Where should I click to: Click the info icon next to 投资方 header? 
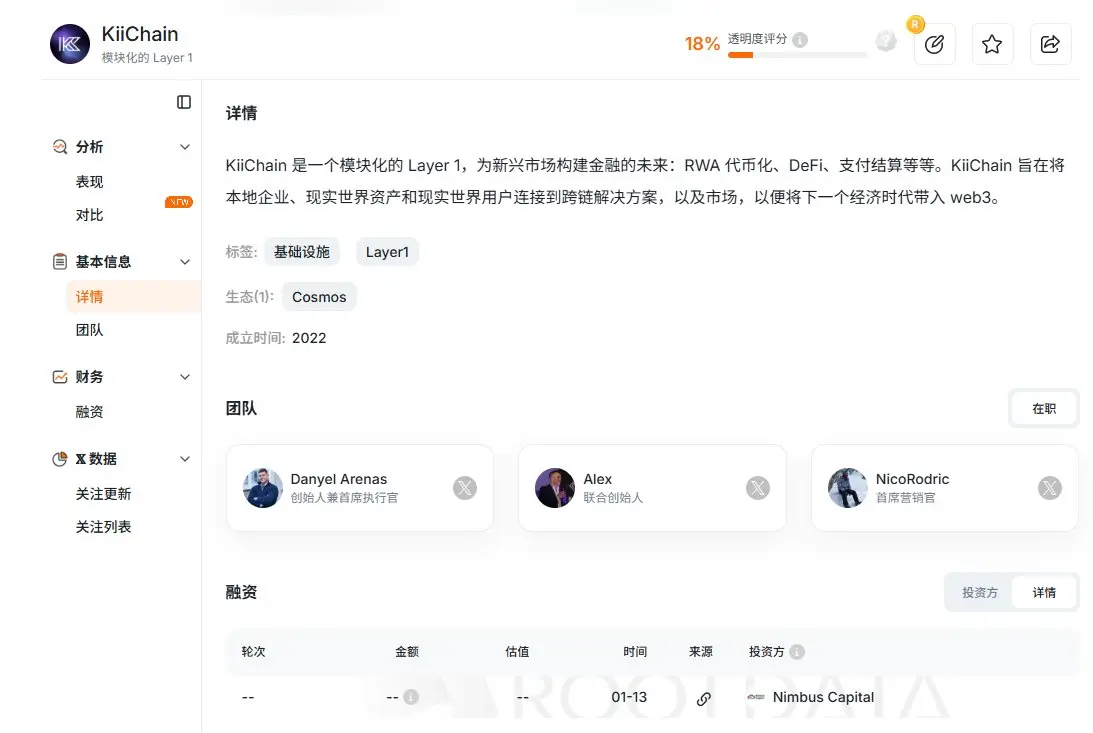tap(797, 651)
